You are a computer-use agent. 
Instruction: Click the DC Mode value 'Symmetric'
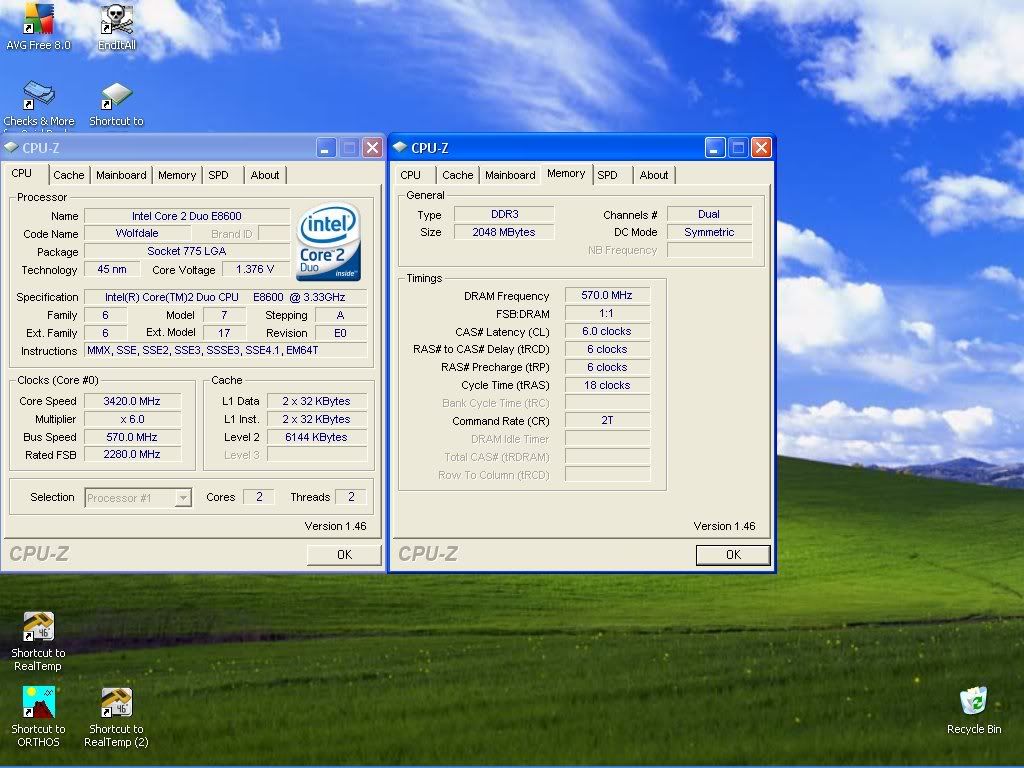pyautogui.click(x=709, y=232)
